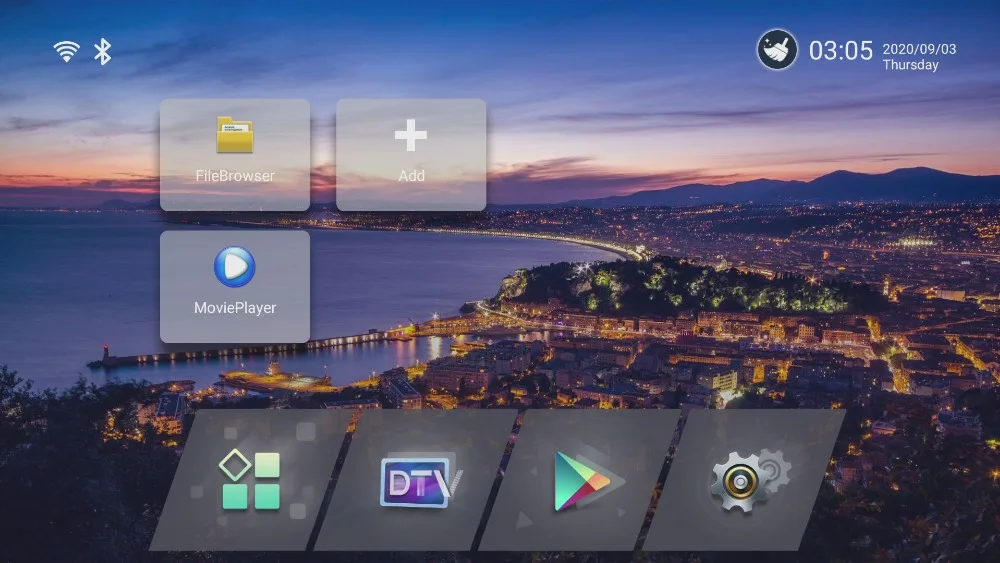The image size is (1000, 563).
Task: Click the Add shortcut tile
Action: point(411,155)
